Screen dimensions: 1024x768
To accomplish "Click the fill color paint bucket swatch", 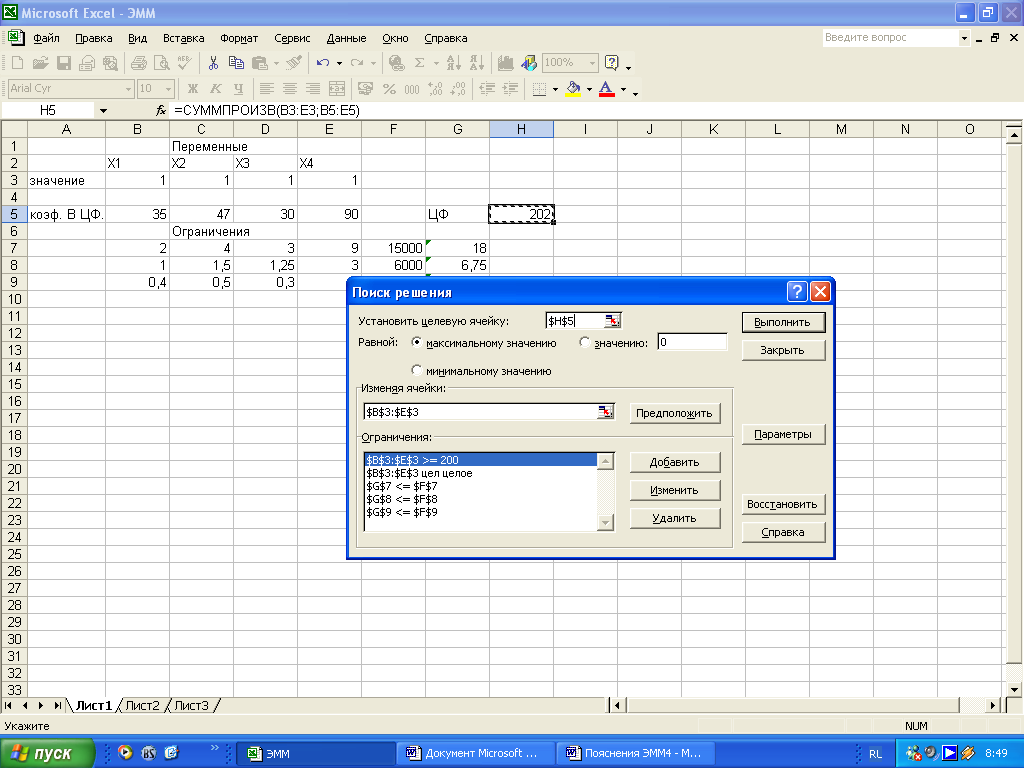I will click(573, 89).
